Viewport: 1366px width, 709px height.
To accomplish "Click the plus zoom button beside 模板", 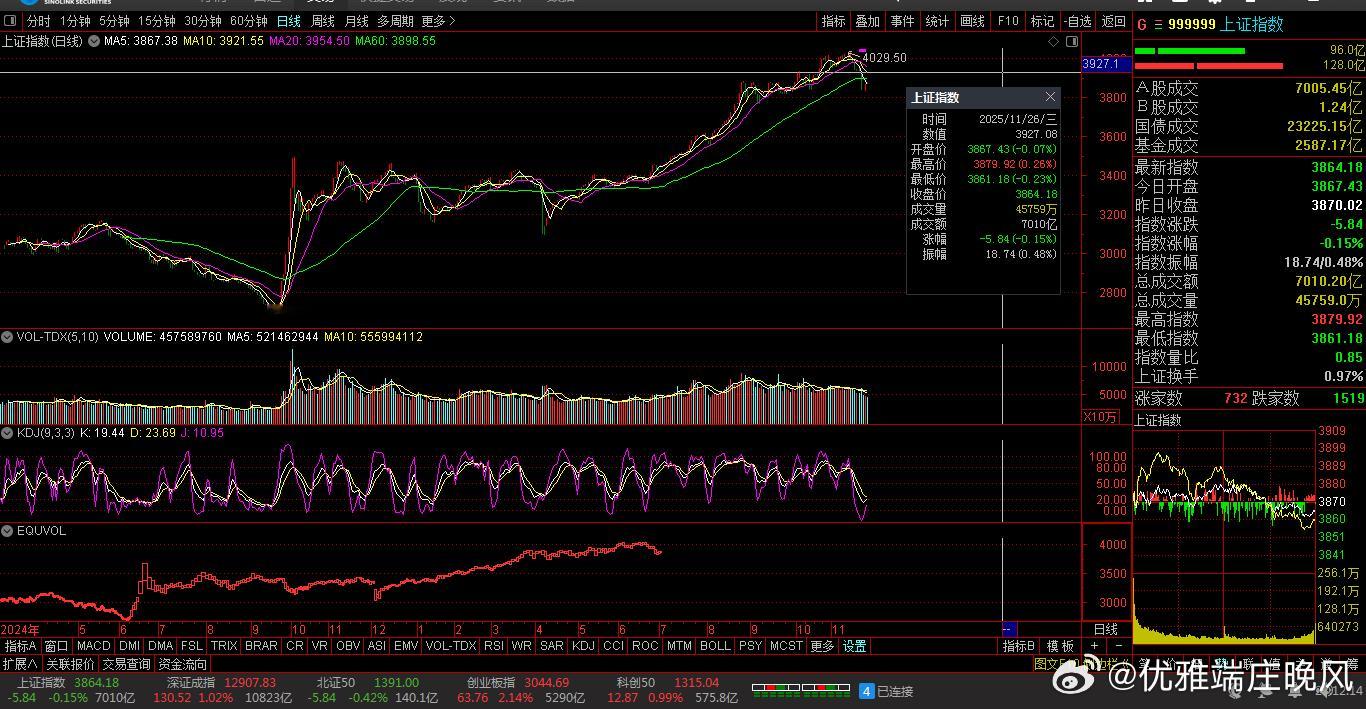I will (x=1094, y=646).
